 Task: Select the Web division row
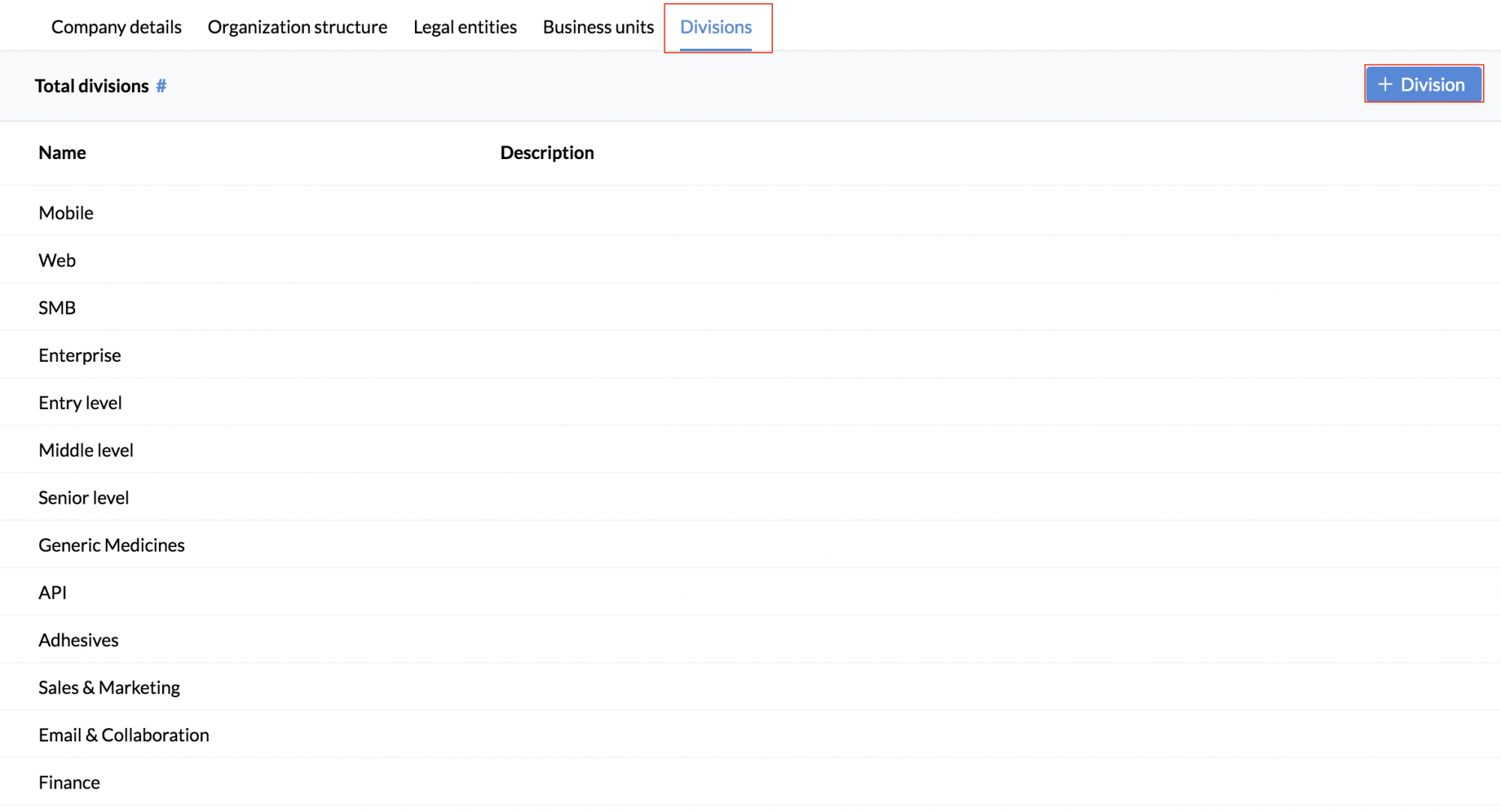750,260
